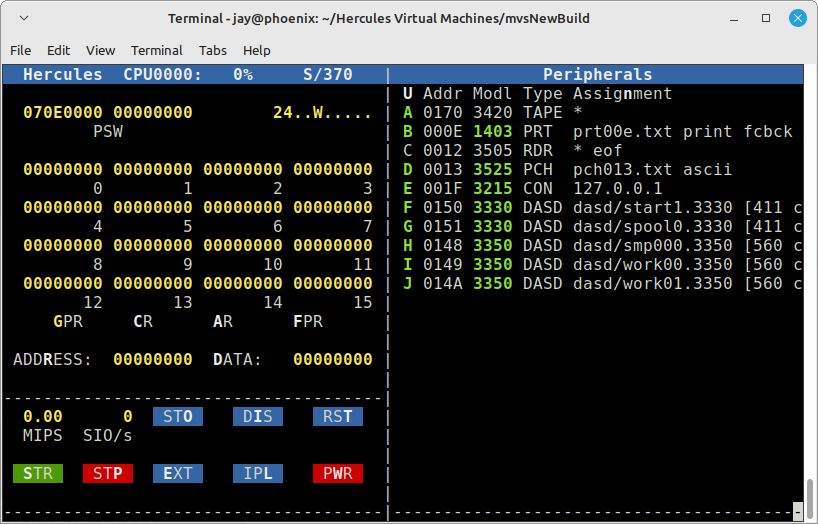Open the File menu

[x=20, y=50]
